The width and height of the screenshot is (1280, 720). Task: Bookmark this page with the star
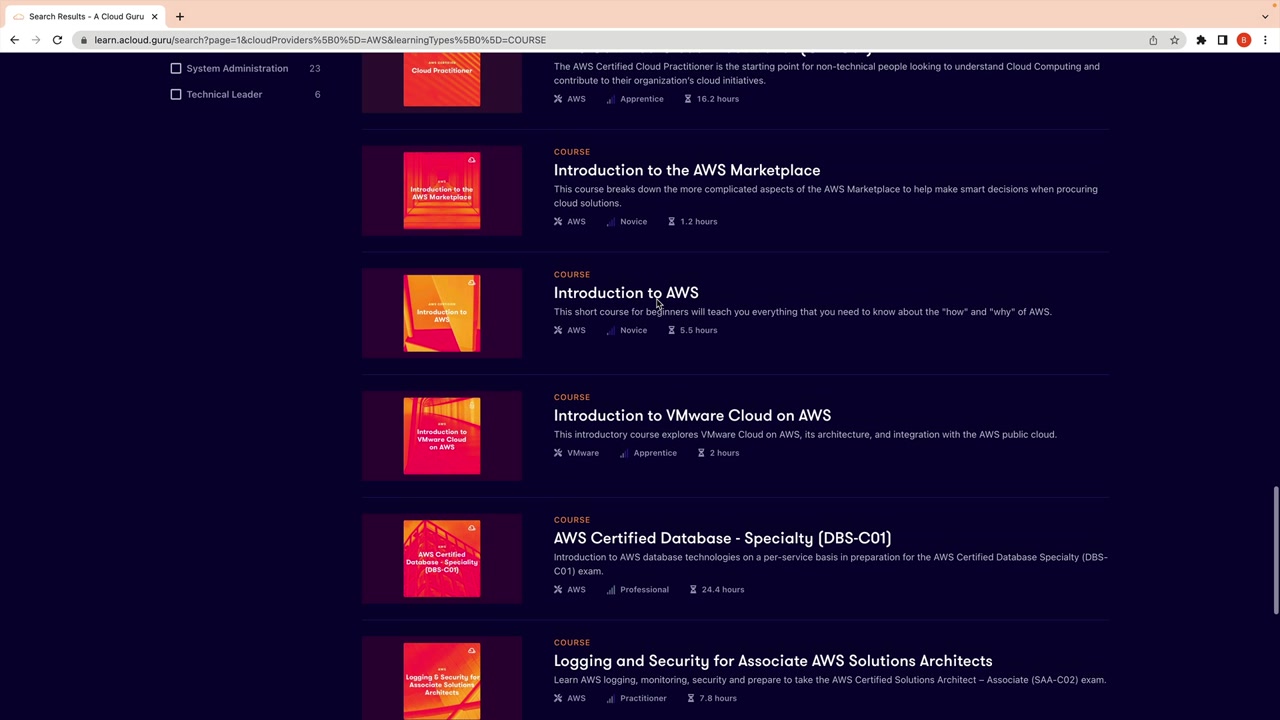tap(1174, 40)
